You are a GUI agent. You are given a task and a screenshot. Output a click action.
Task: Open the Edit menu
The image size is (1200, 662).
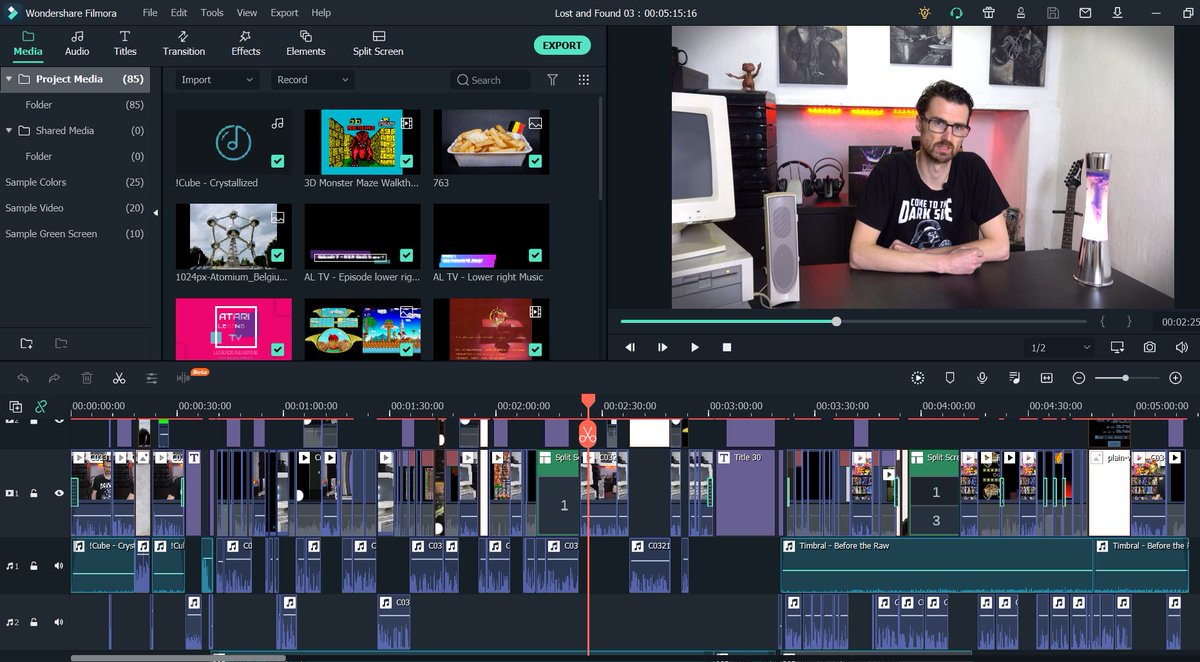pos(179,13)
